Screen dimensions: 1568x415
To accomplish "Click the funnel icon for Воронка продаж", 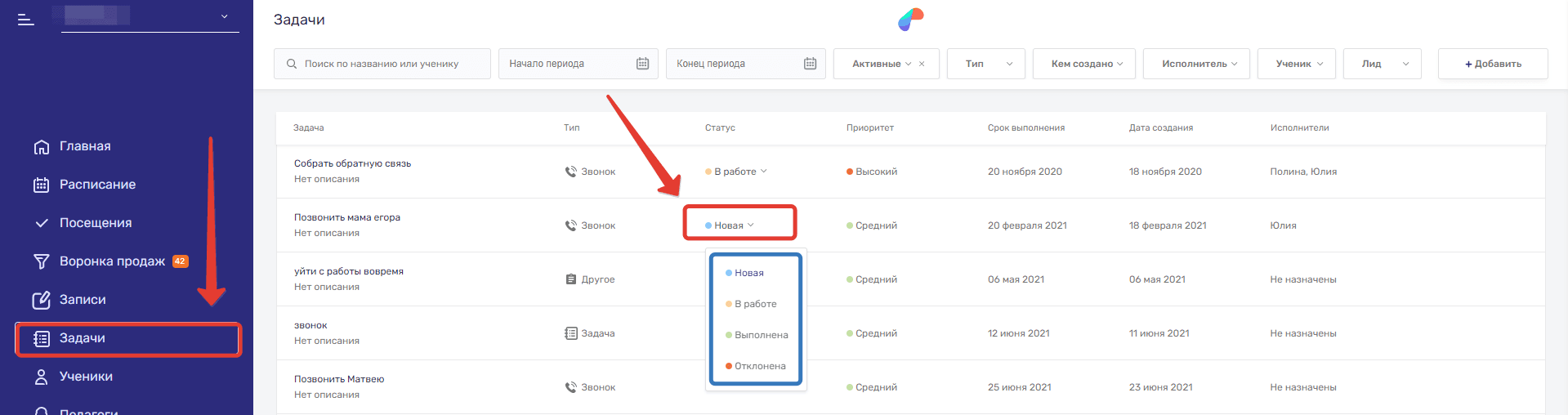I will pos(42,261).
